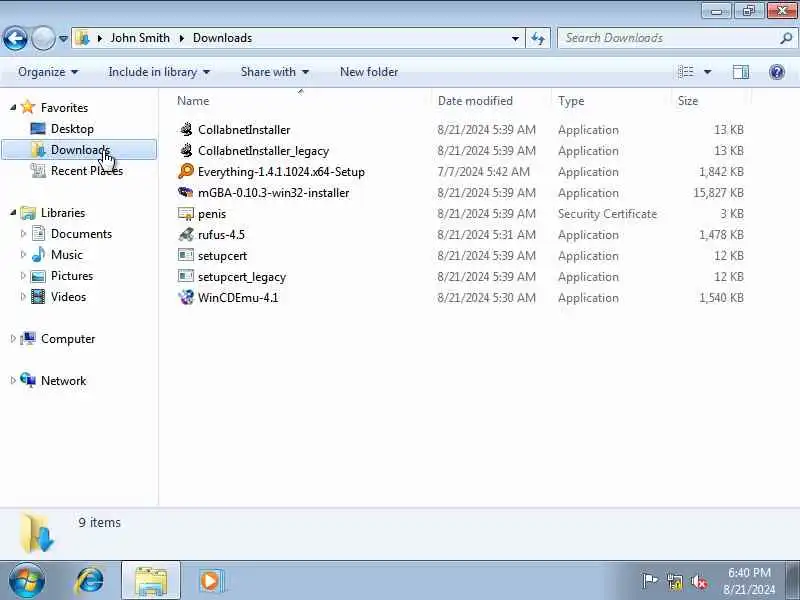Open the Videos library

pos(68,296)
